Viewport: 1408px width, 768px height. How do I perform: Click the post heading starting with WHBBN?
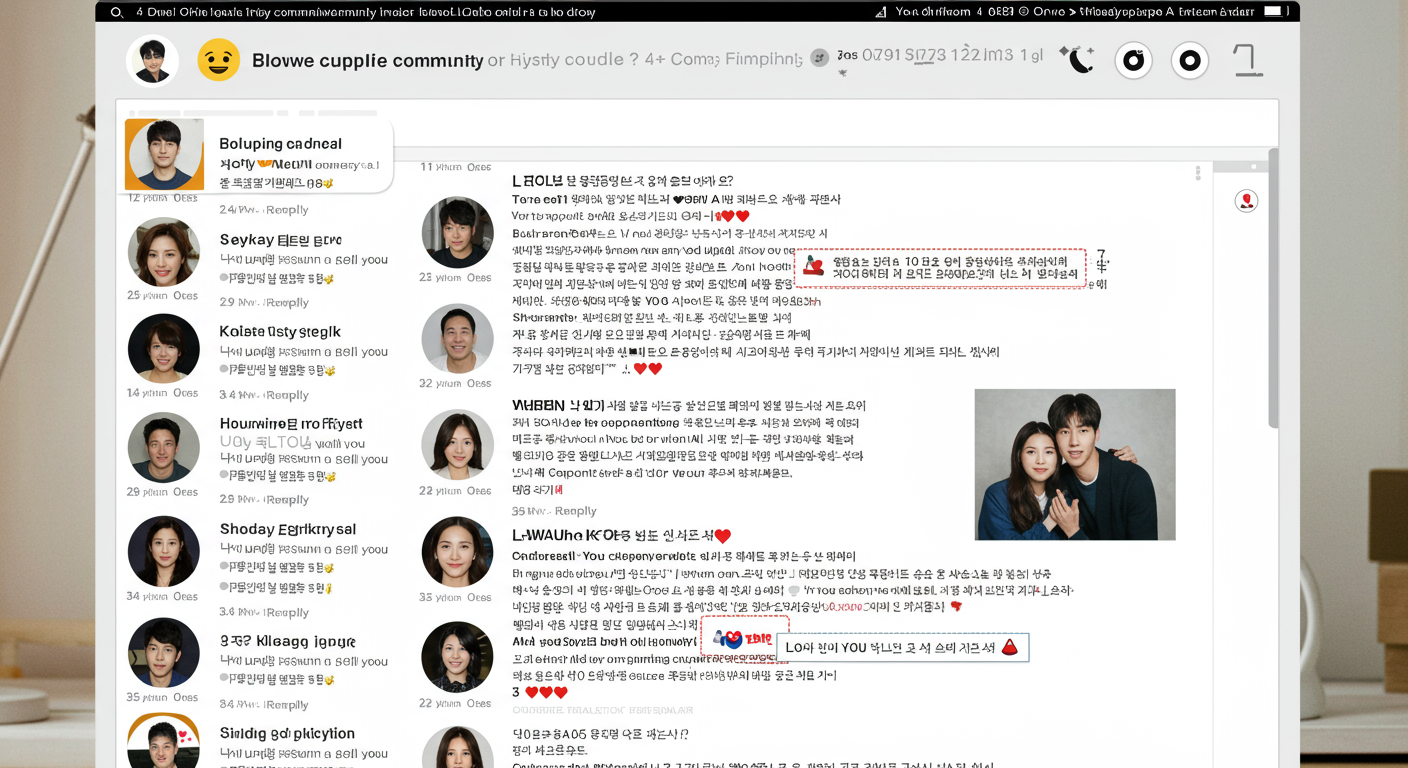[x=689, y=406]
